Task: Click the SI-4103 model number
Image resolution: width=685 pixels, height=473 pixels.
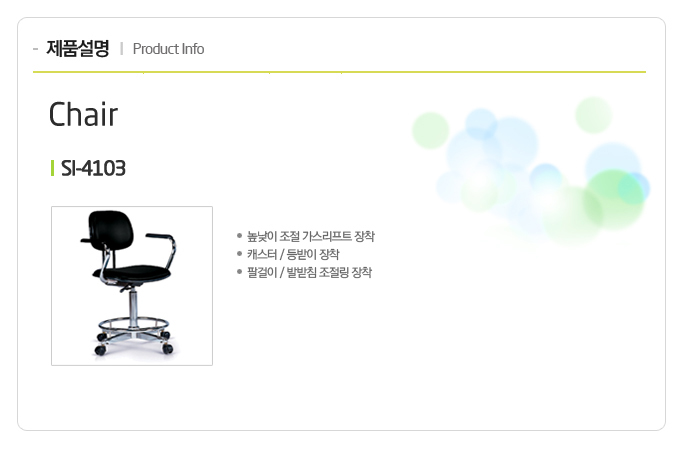Action: tap(93, 168)
